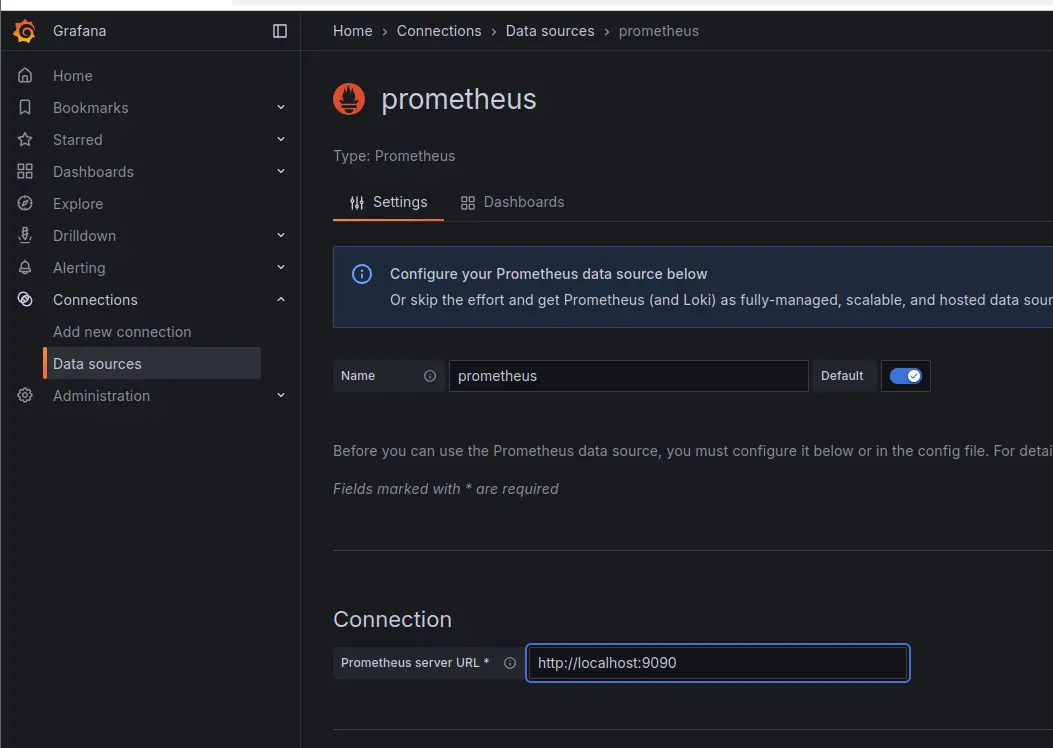This screenshot has width=1053, height=748.
Task: Click the Alerting bell icon
Action: click(x=25, y=268)
